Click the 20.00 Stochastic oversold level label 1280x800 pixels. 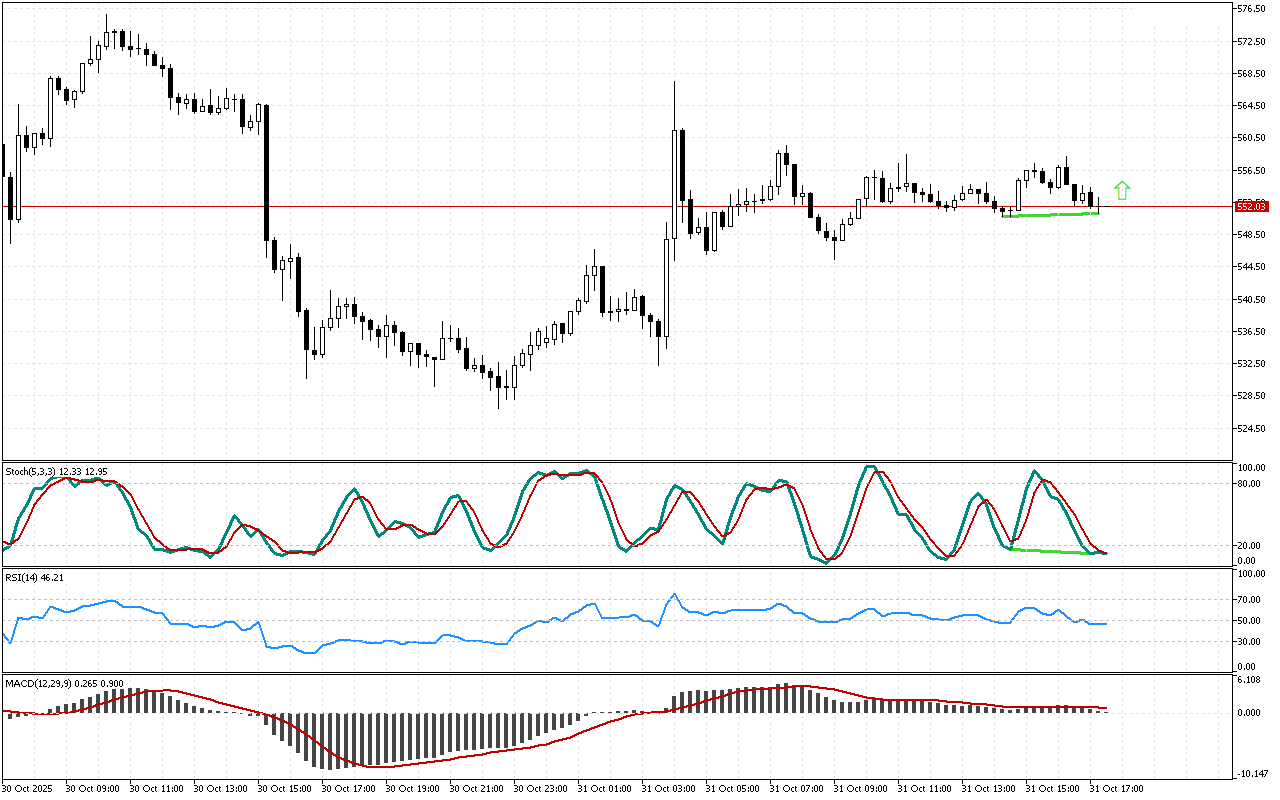click(x=1248, y=545)
